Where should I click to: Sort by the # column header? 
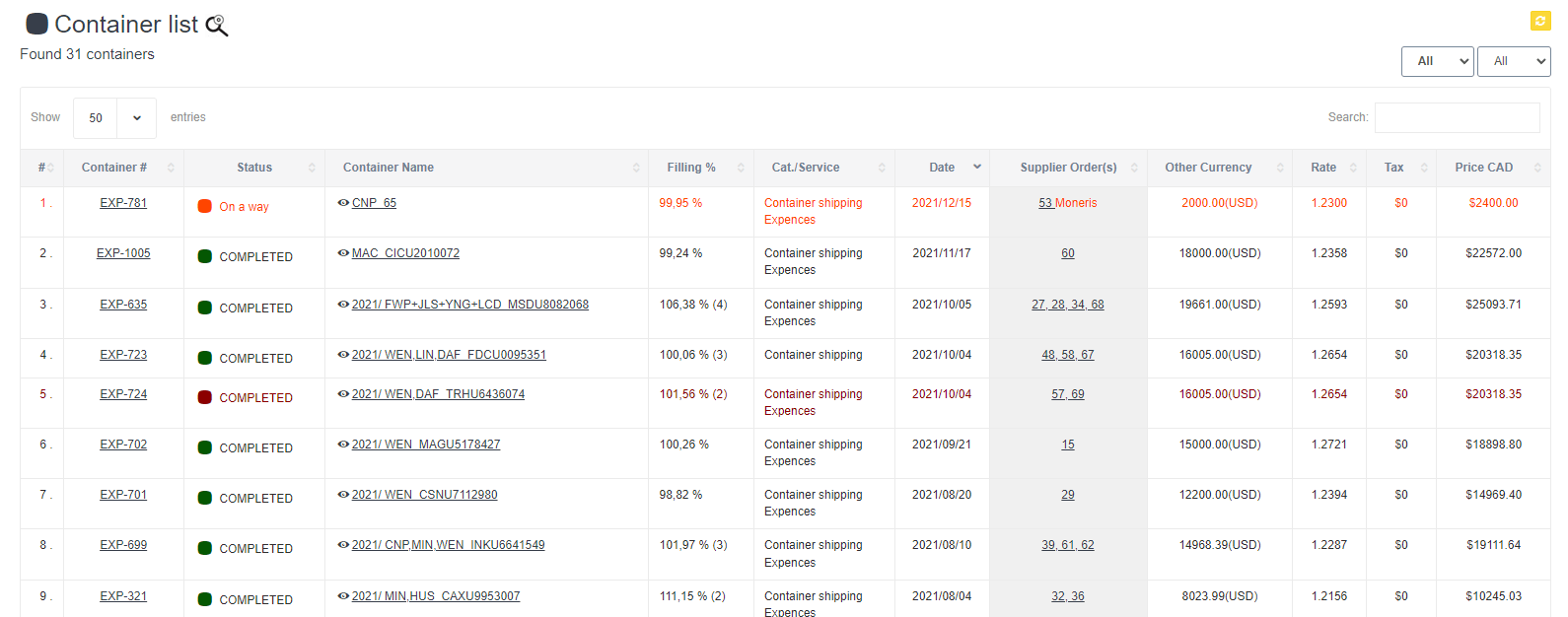point(41,168)
